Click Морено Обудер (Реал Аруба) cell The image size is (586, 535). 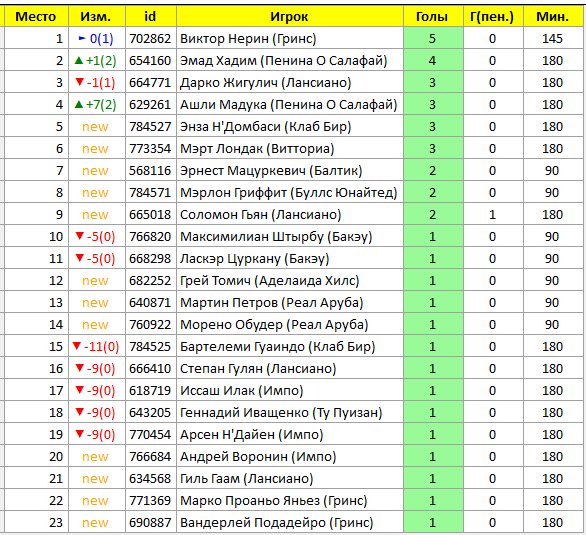[x=290, y=324]
